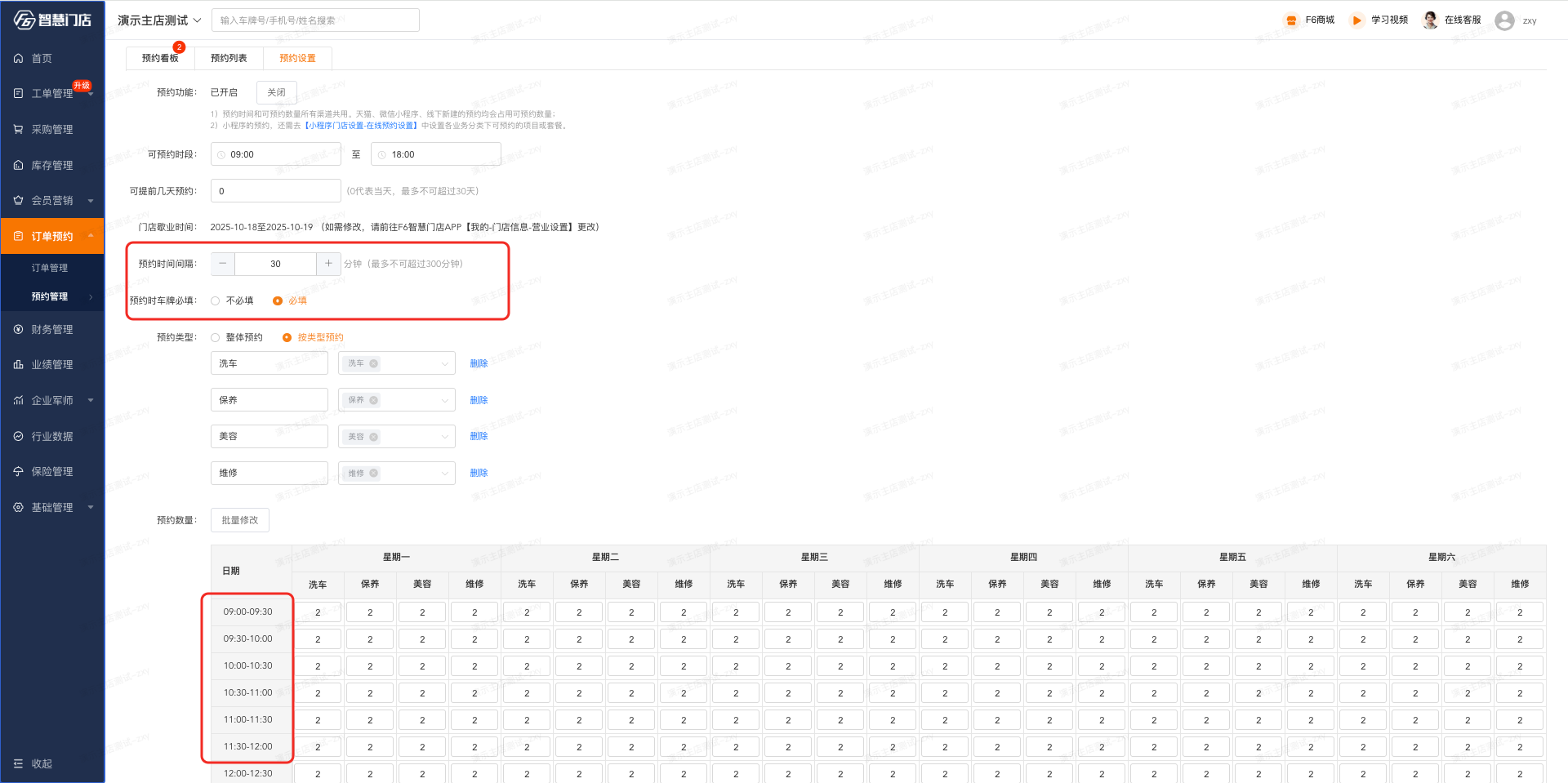Screen dimensions: 1568x783
Task: Select the 不必填 radio option
Action: 216,301
